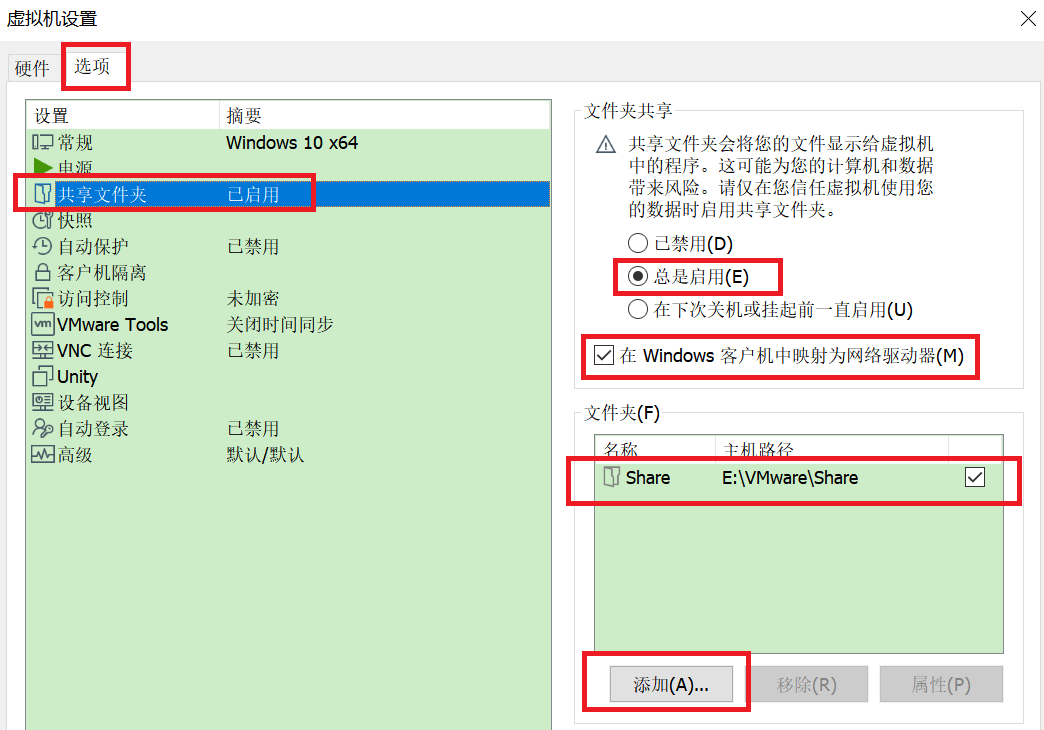
Task: Click the 摘要 column header
Action: click(385, 115)
